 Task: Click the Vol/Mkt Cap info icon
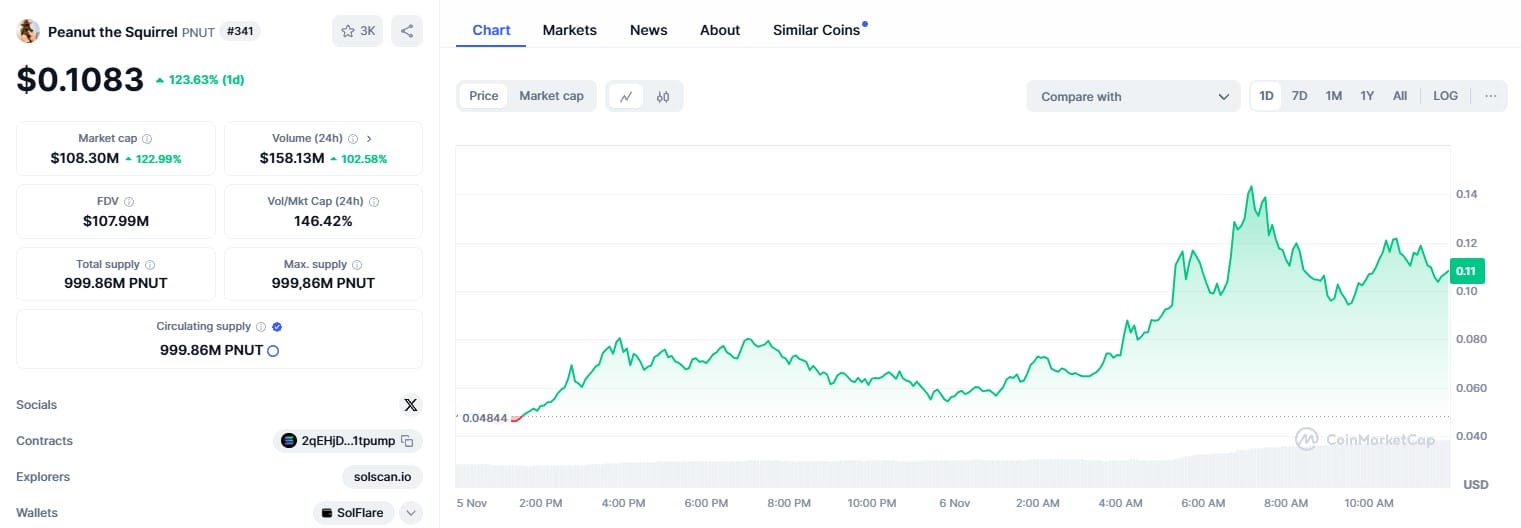click(374, 202)
